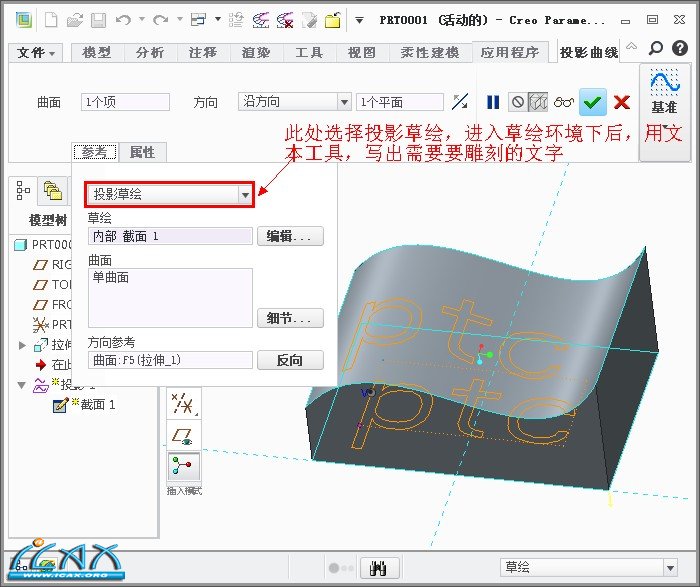Switch to the 注释 ribbon tab

click(203, 53)
